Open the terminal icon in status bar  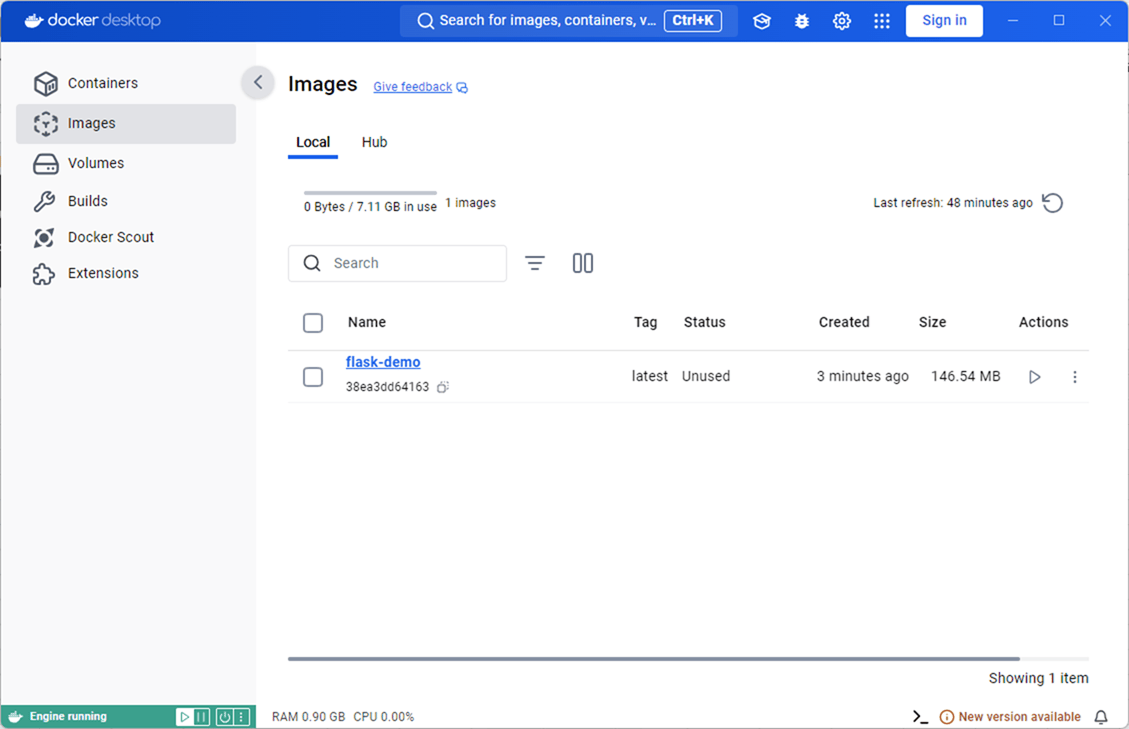(920, 716)
